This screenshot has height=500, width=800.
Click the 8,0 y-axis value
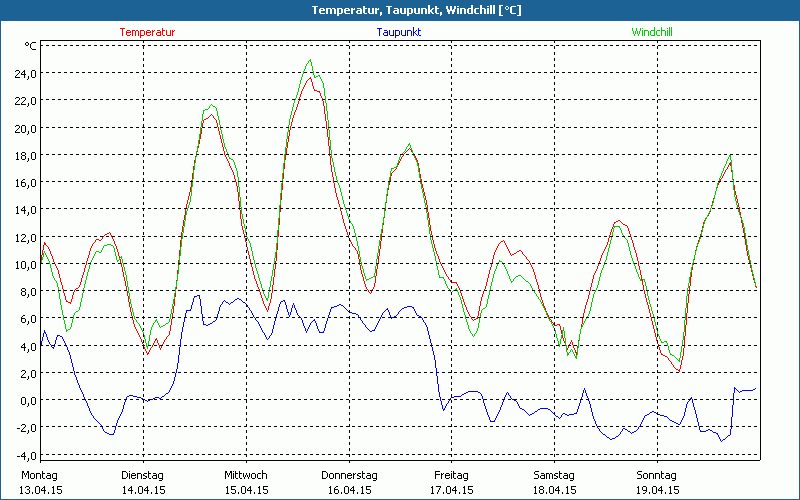point(28,291)
